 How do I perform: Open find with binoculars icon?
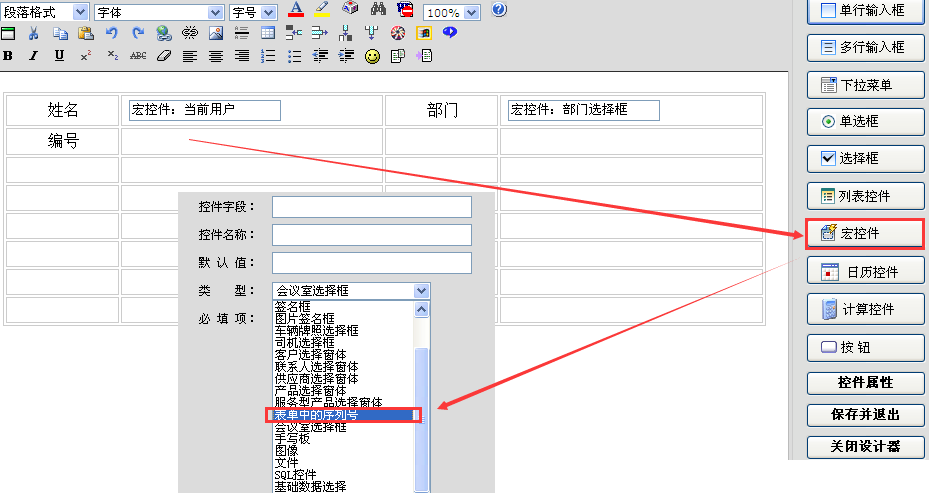click(378, 9)
